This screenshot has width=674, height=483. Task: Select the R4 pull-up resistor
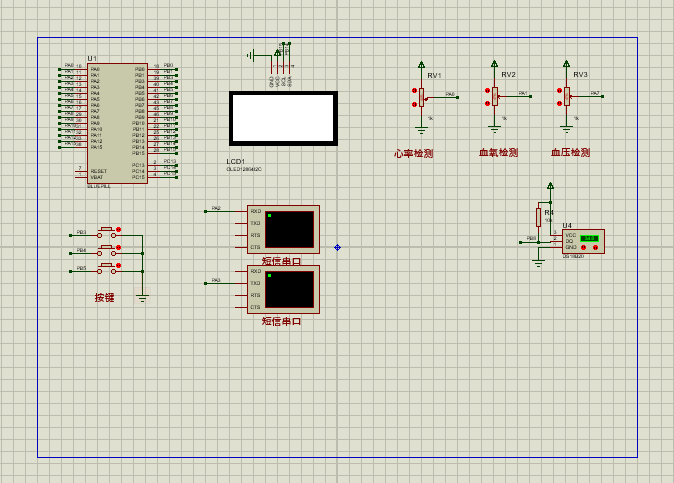pos(538,217)
